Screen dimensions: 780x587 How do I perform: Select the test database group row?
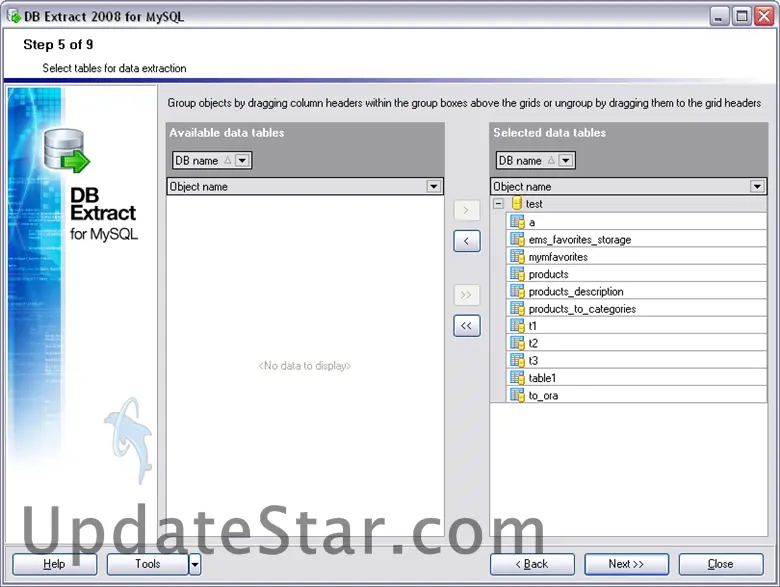click(628, 203)
